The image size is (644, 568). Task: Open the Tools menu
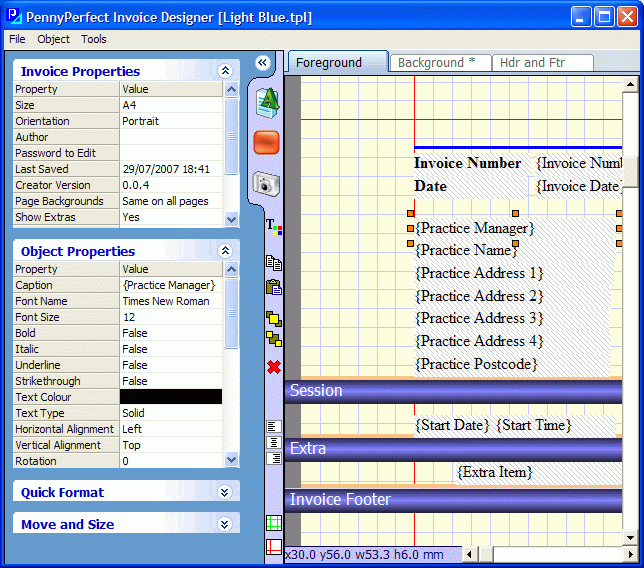pyautogui.click(x=94, y=39)
